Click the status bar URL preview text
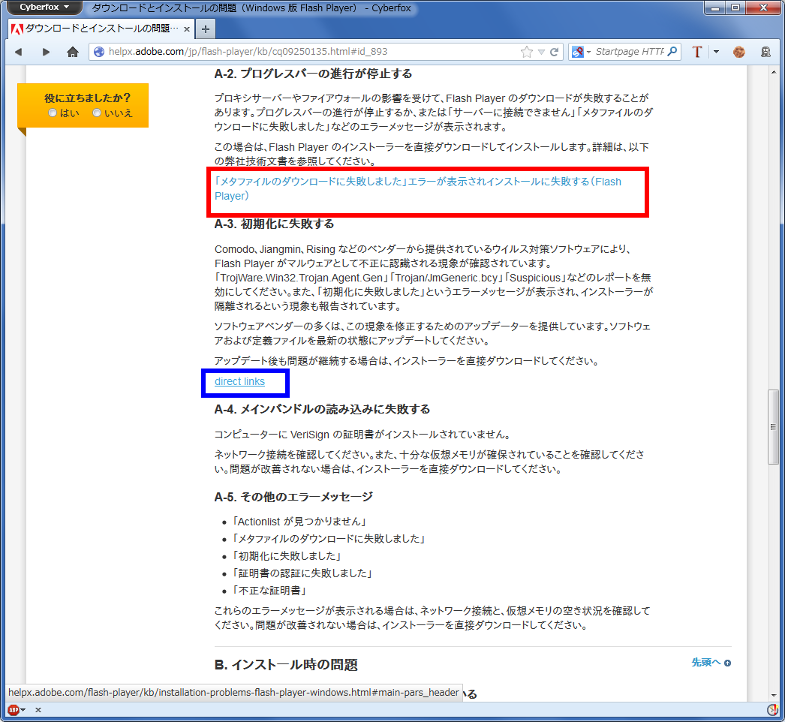Viewport: 785px width, 722px height. [x=233, y=692]
